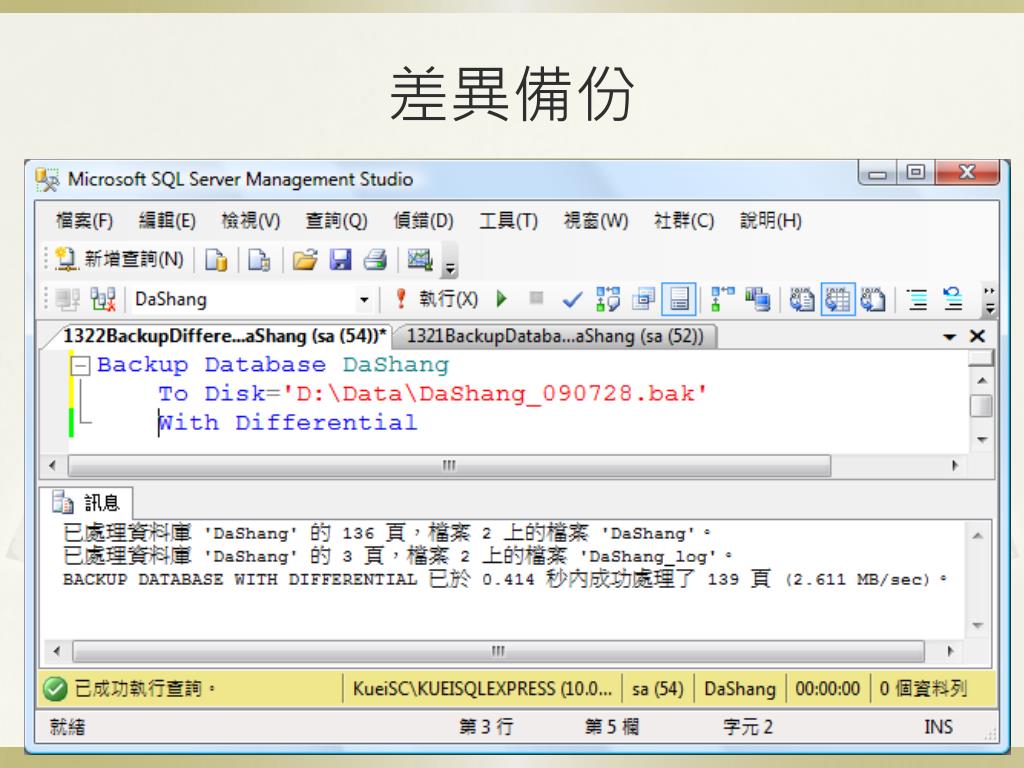Click the editor vertical scrollbar up arrow

[x=982, y=381]
